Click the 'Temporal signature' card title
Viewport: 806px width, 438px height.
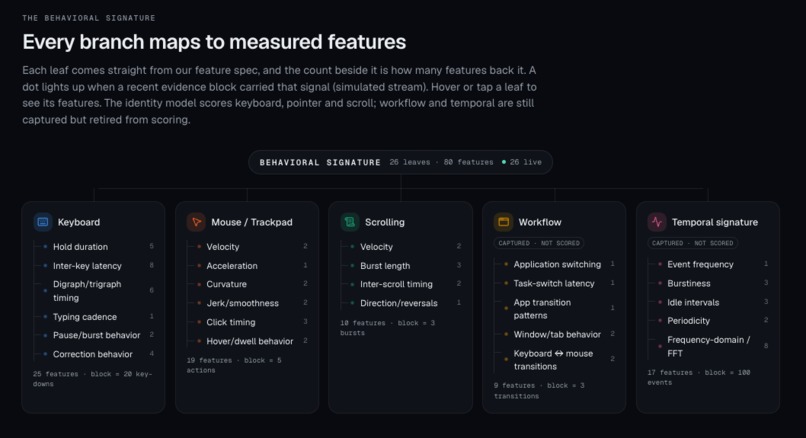click(715, 222)
